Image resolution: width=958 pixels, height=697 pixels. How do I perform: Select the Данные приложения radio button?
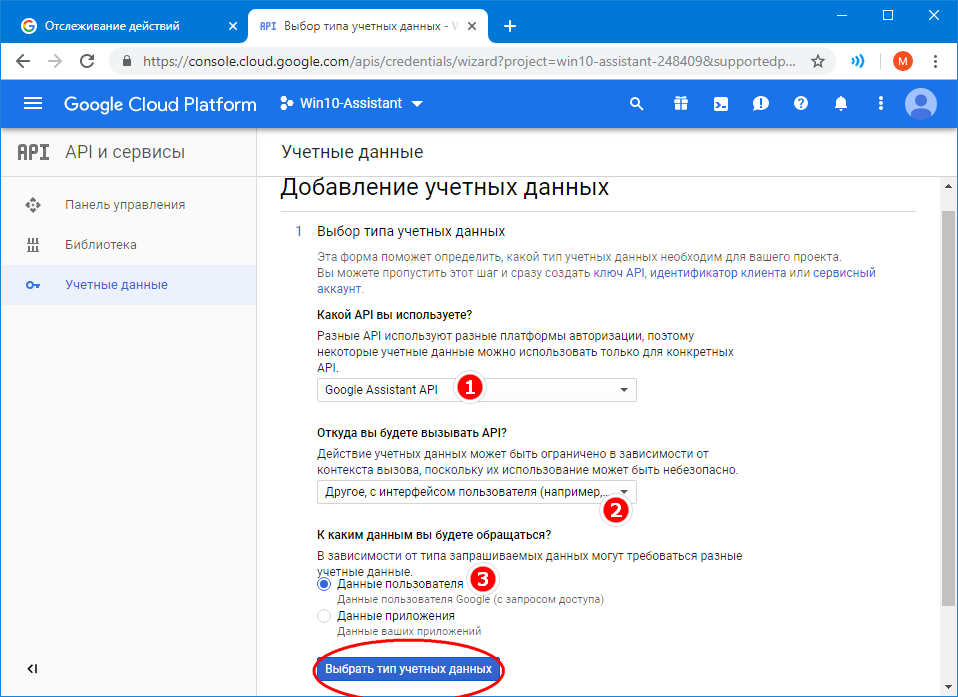pyautogui.click(x=324, y=616)
